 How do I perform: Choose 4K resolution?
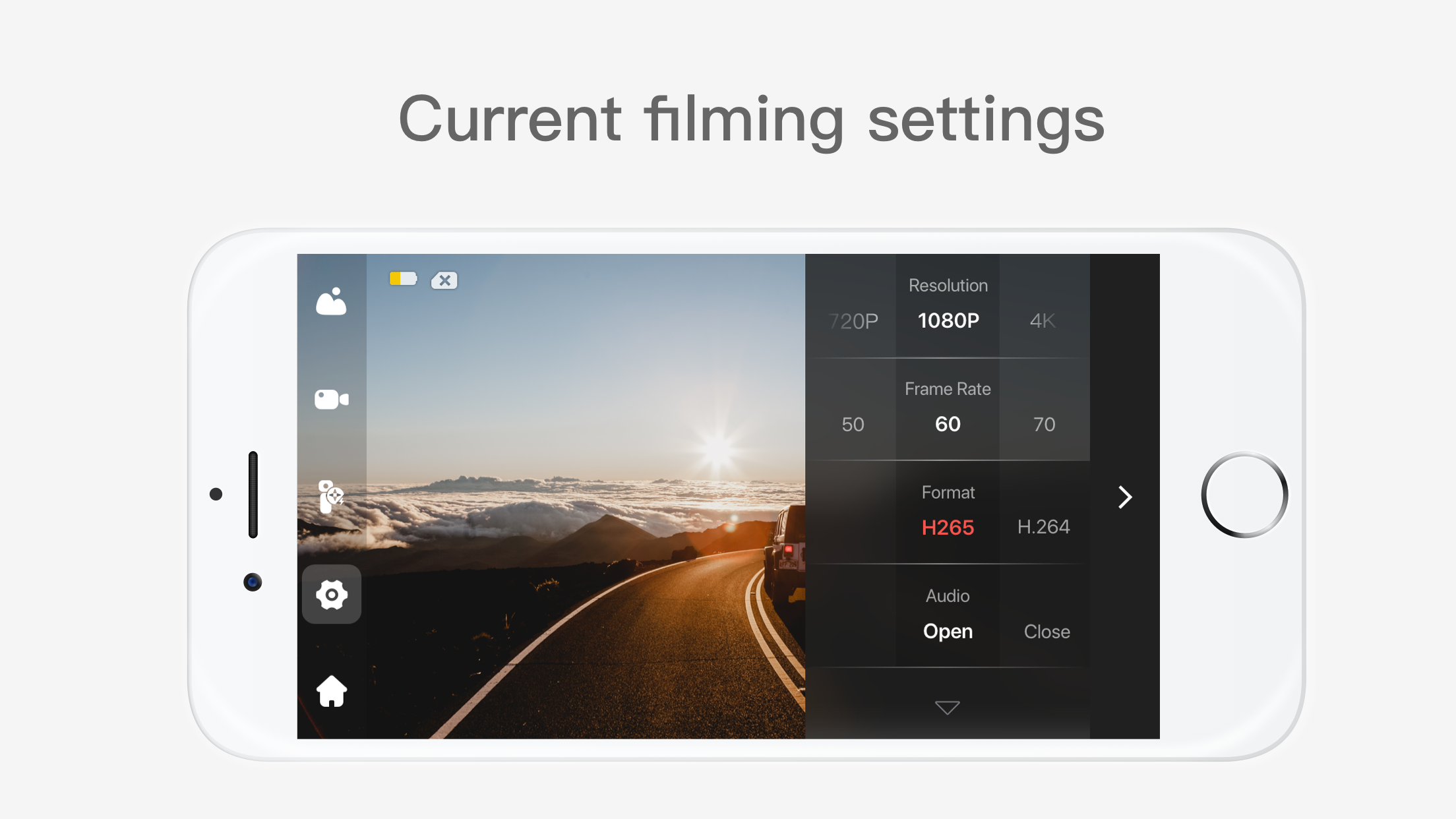[1043, 321]
